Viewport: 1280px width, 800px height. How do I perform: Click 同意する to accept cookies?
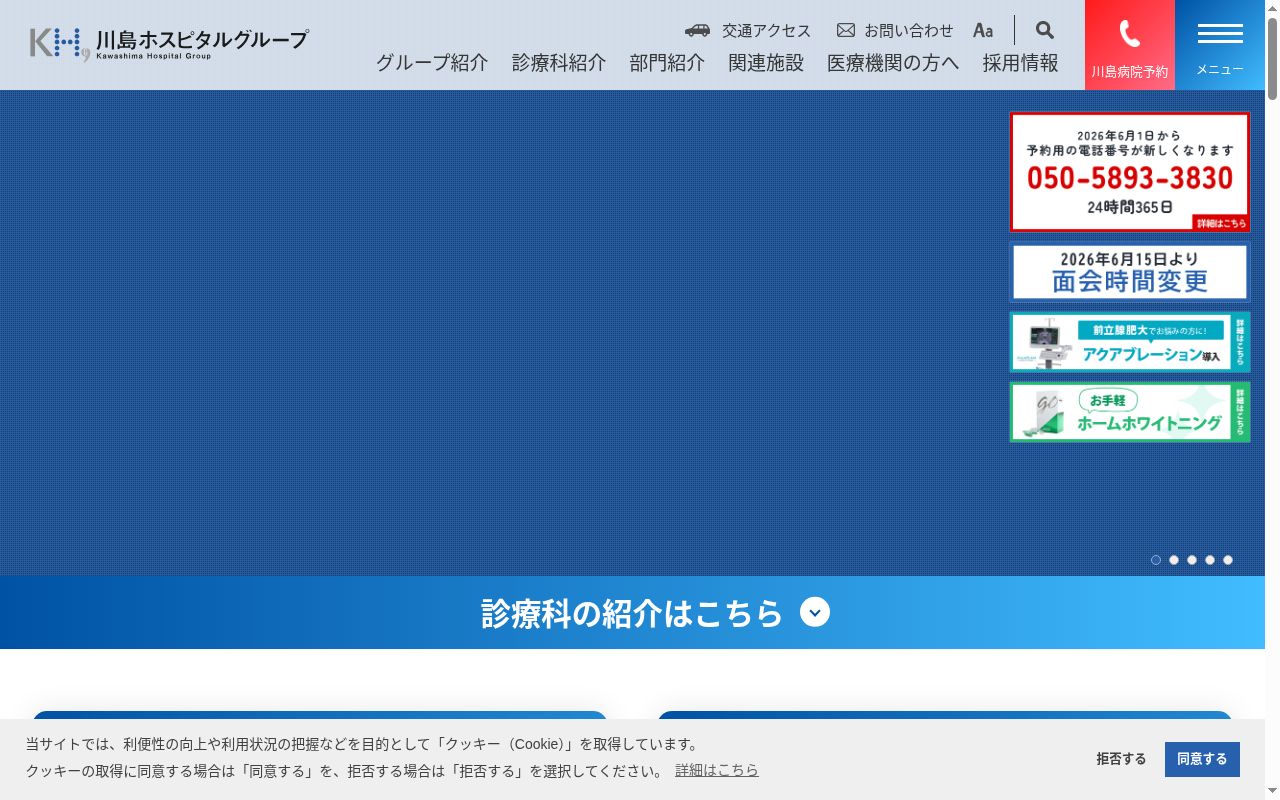pyautogui.click(x=1202, y=759)
